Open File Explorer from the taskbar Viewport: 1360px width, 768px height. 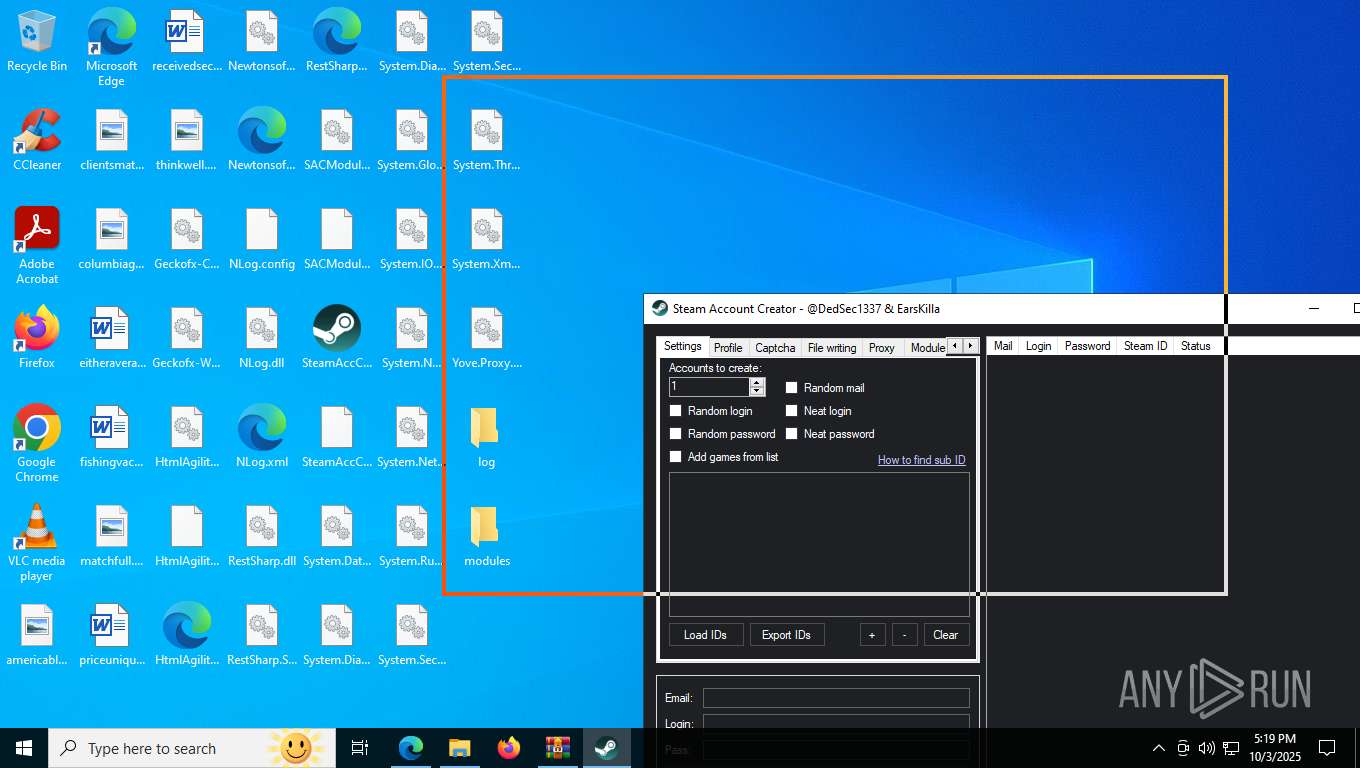tap(460, 748)
